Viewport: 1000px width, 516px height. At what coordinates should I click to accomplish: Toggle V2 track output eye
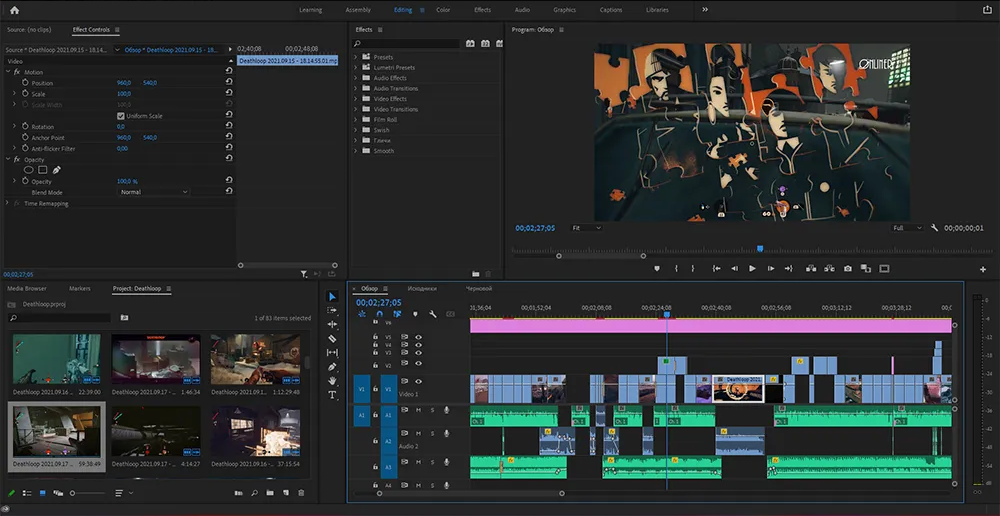(418, 364)
